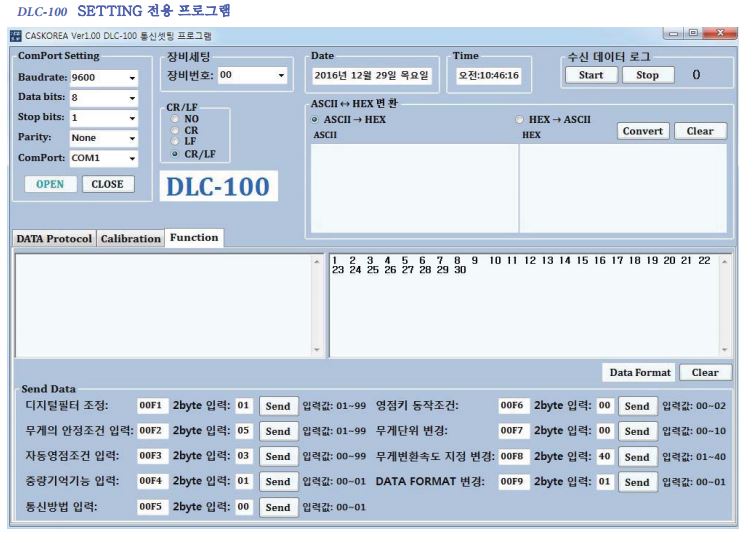754x543 pixels.
Task: Select the Function tab
Action: point(194,238)
